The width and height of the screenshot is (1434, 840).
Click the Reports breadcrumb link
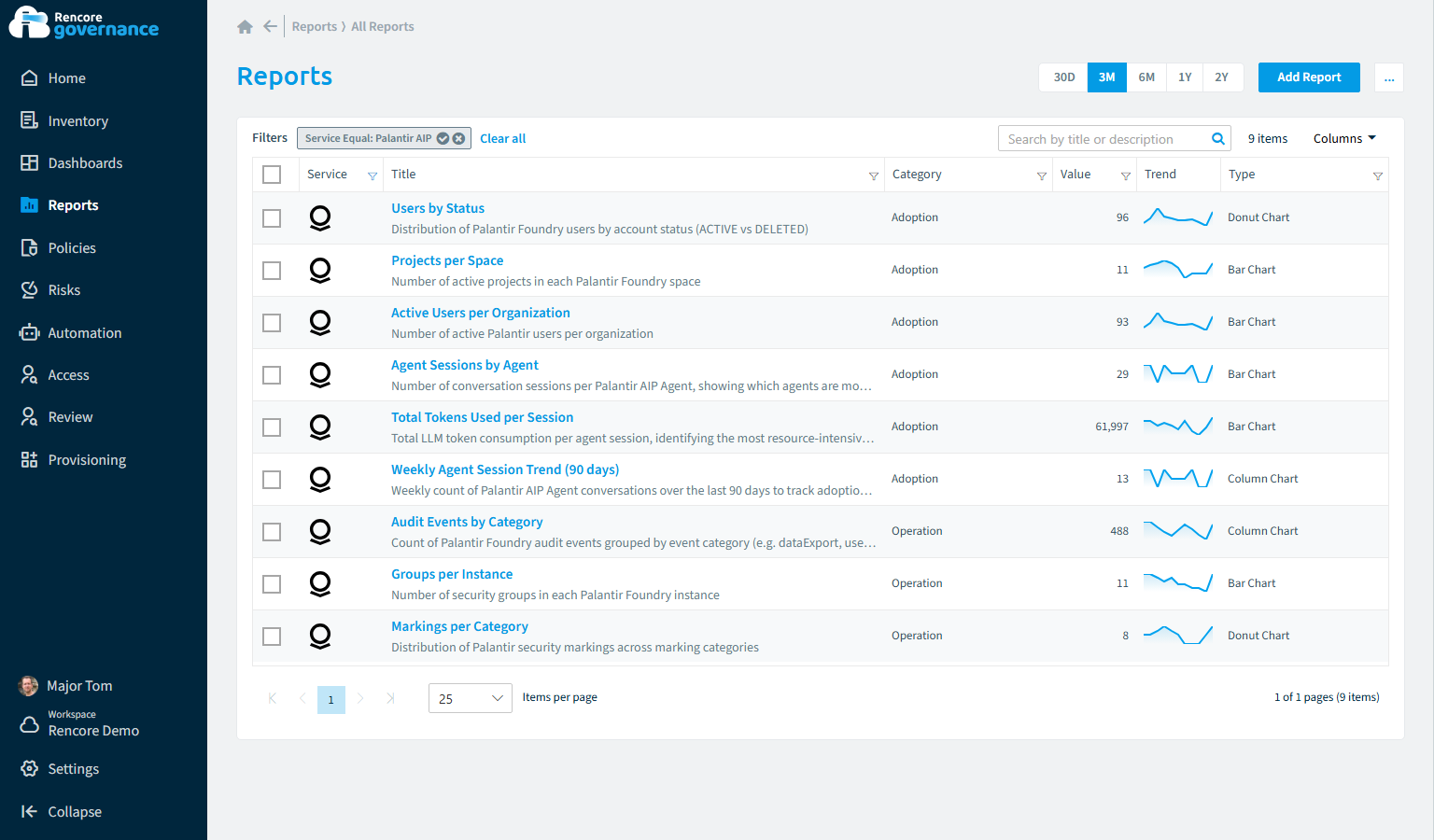pyautogui.click(x=315, y=26)
